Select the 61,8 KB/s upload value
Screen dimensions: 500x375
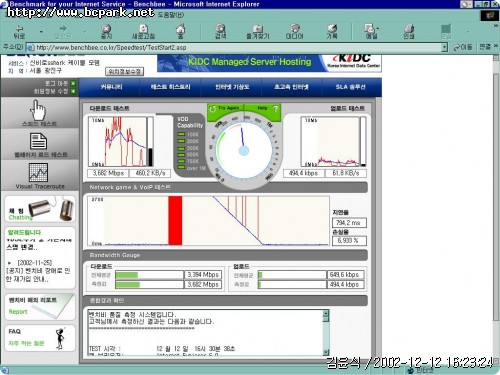point(346,173)
